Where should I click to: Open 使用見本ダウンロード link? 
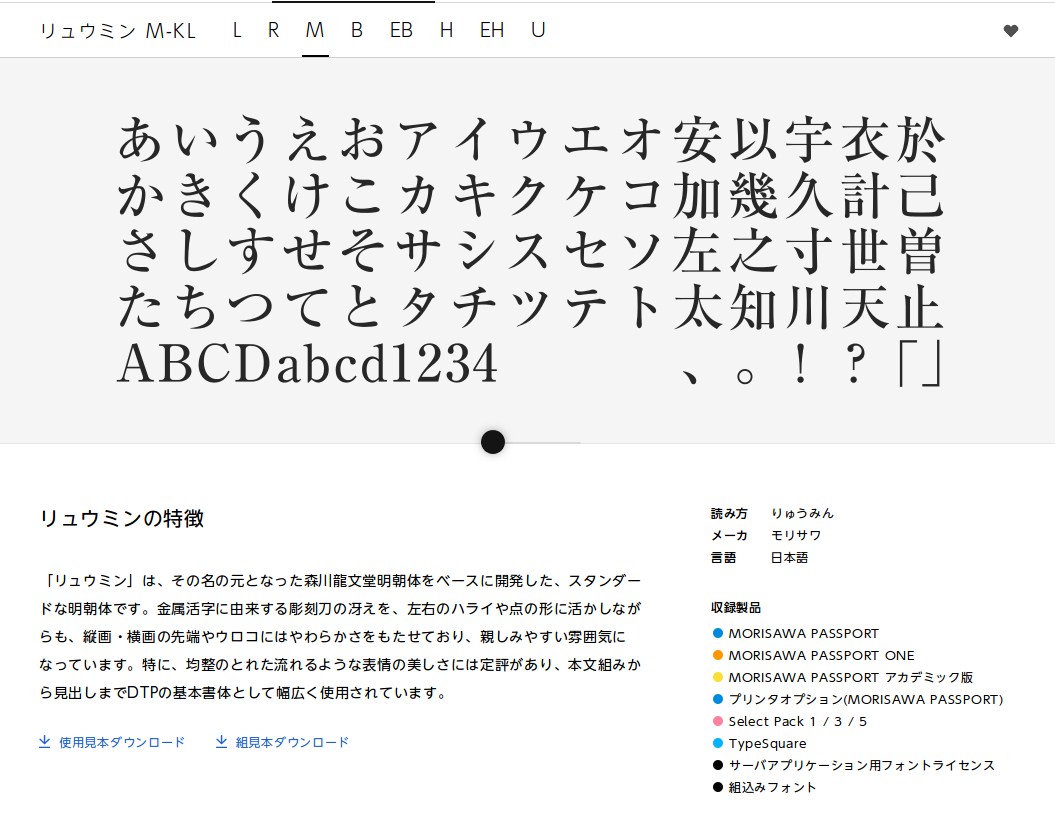pyautogui.click(x=122, y=742)
